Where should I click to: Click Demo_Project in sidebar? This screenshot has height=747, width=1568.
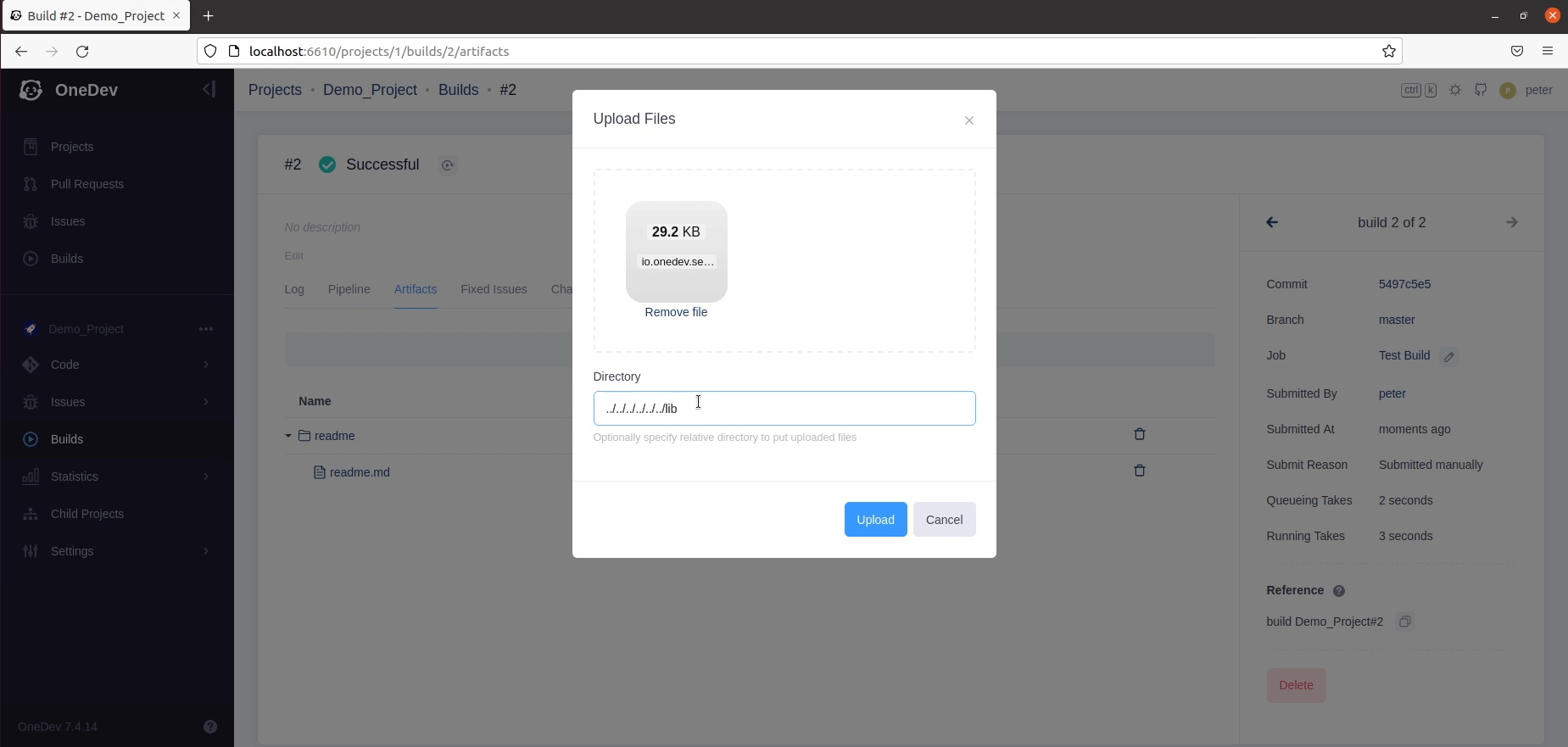[x=86, y=329]
